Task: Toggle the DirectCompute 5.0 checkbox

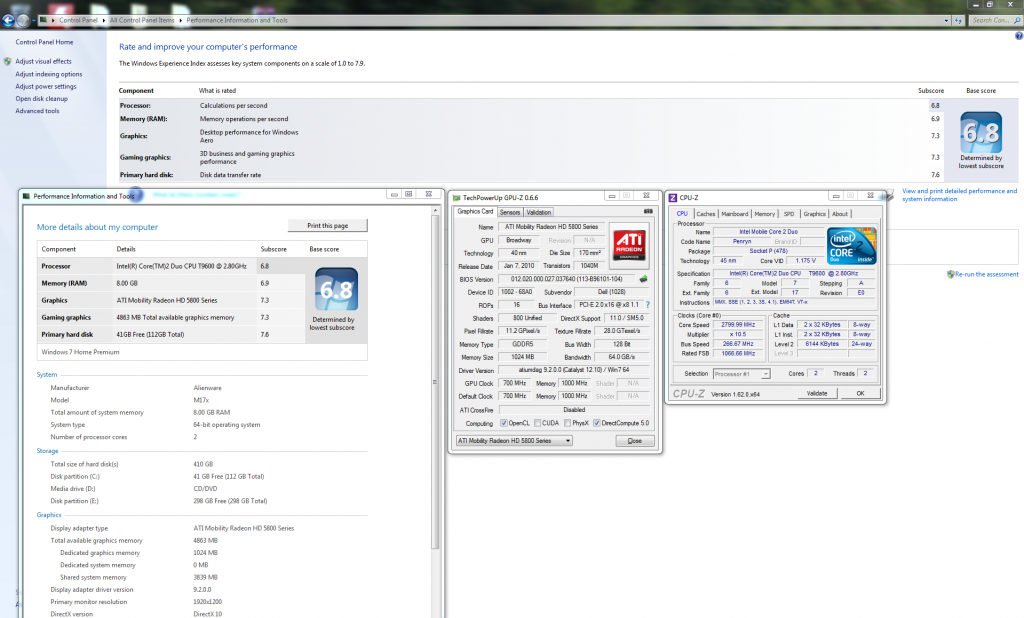Action: coord(596,423)
